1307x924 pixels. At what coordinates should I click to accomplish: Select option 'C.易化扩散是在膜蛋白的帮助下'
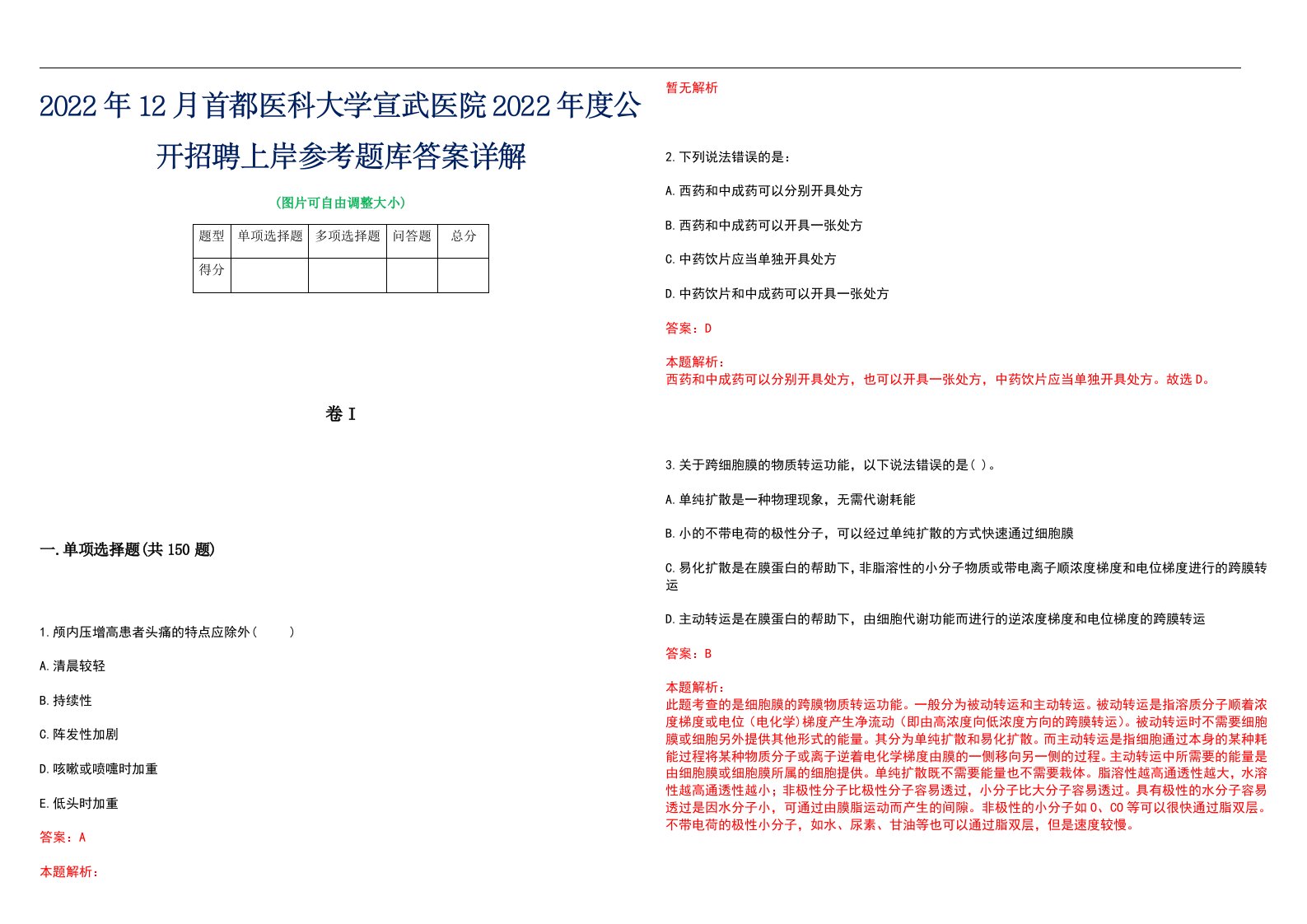(967, 576)
